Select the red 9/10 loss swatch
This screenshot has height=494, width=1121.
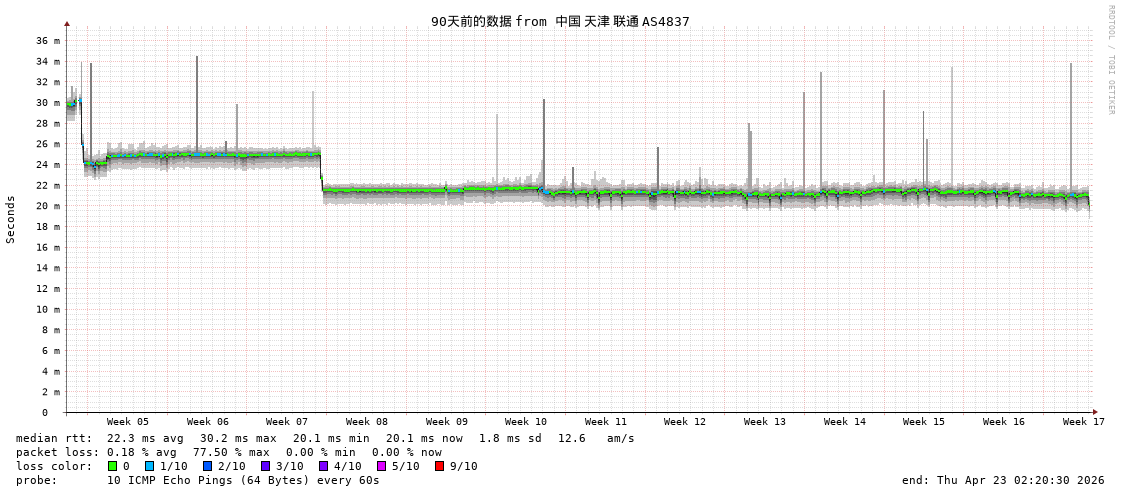point(439,466)
